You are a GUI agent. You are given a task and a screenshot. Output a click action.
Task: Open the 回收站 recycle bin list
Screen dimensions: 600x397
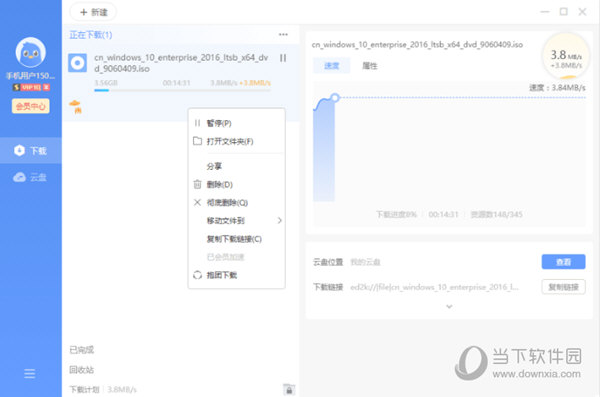[x=82, y=369]
